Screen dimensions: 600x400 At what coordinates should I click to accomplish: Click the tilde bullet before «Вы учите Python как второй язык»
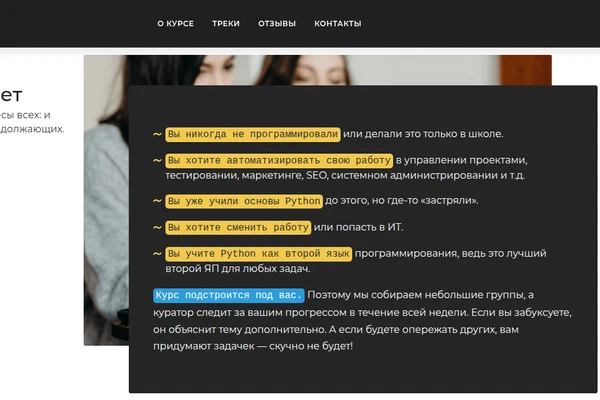click(x=157, y=254)
